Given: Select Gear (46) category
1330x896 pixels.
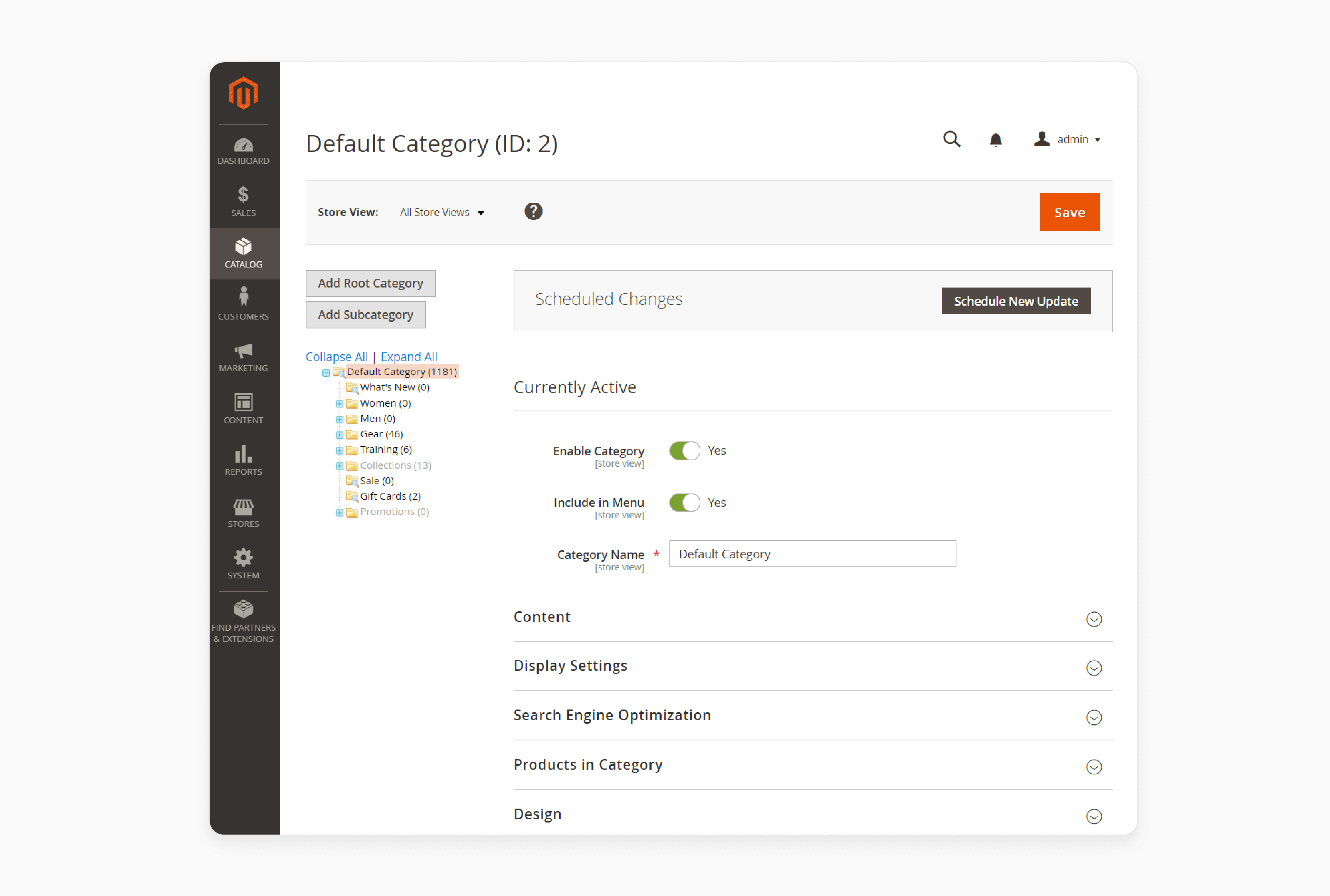Looking at the screenshot, I should [382, 434].
